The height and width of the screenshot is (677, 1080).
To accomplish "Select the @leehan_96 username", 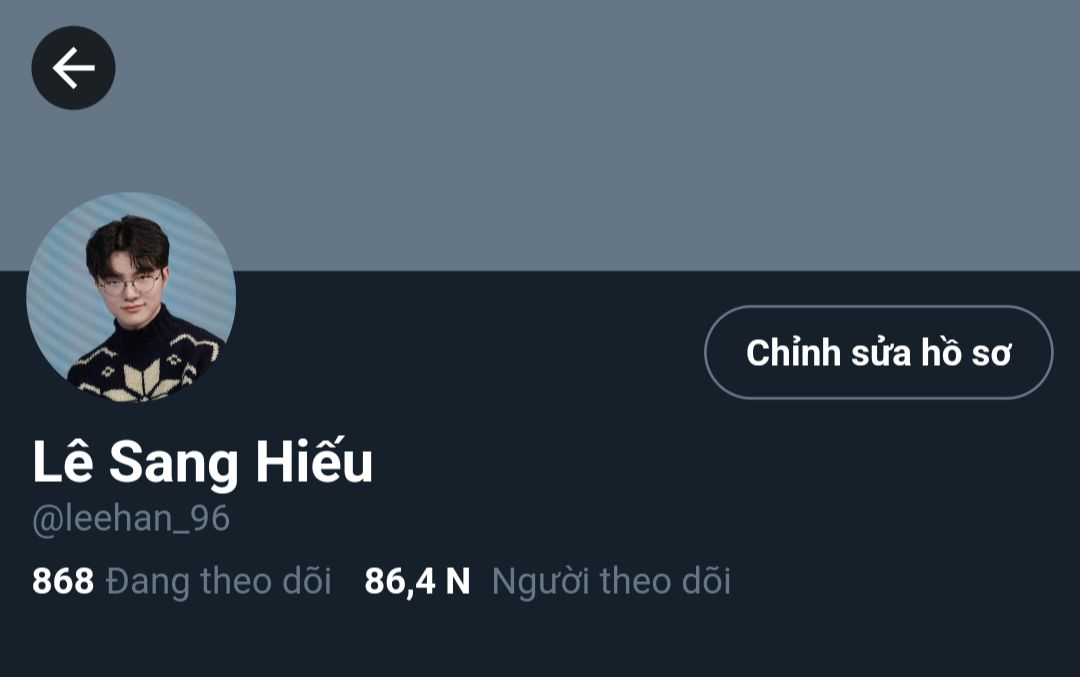I will (x=131, y=518).
